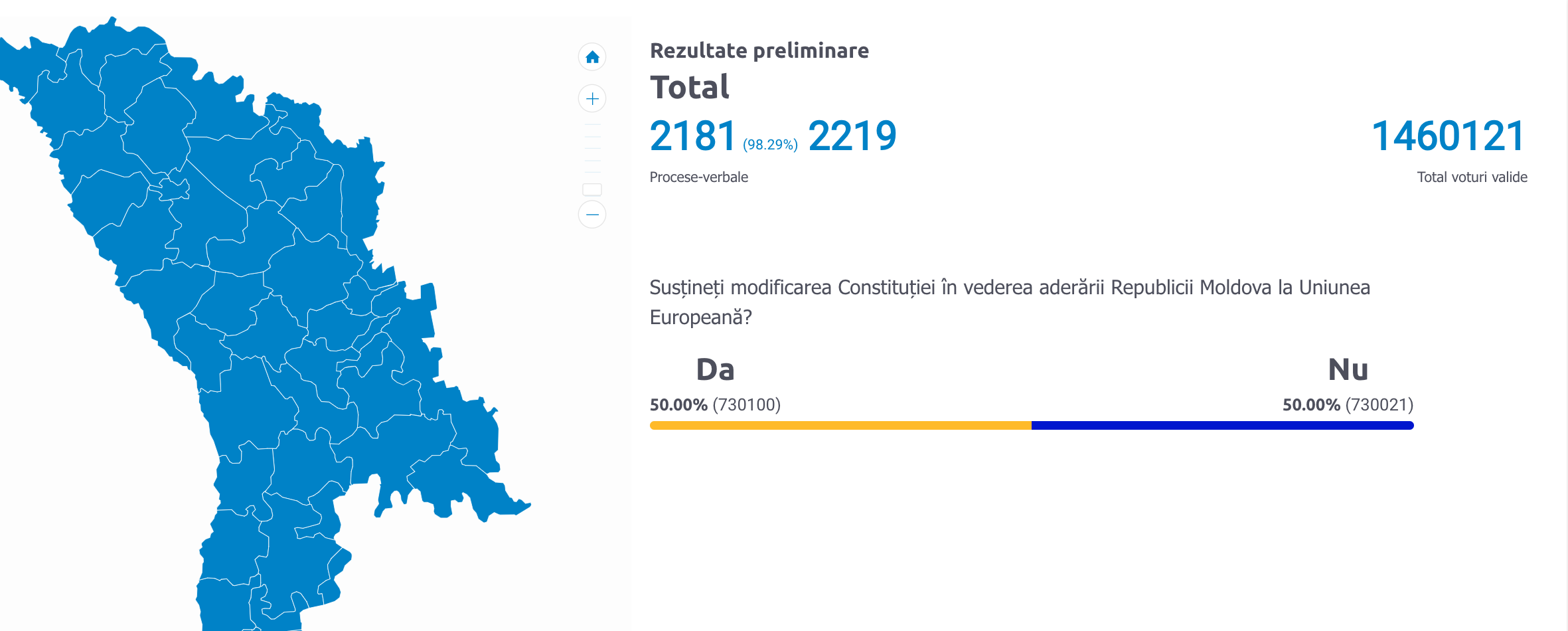The image size is (1568, 631).
Task: Select the Da answer label
Action: click(715, 369)
